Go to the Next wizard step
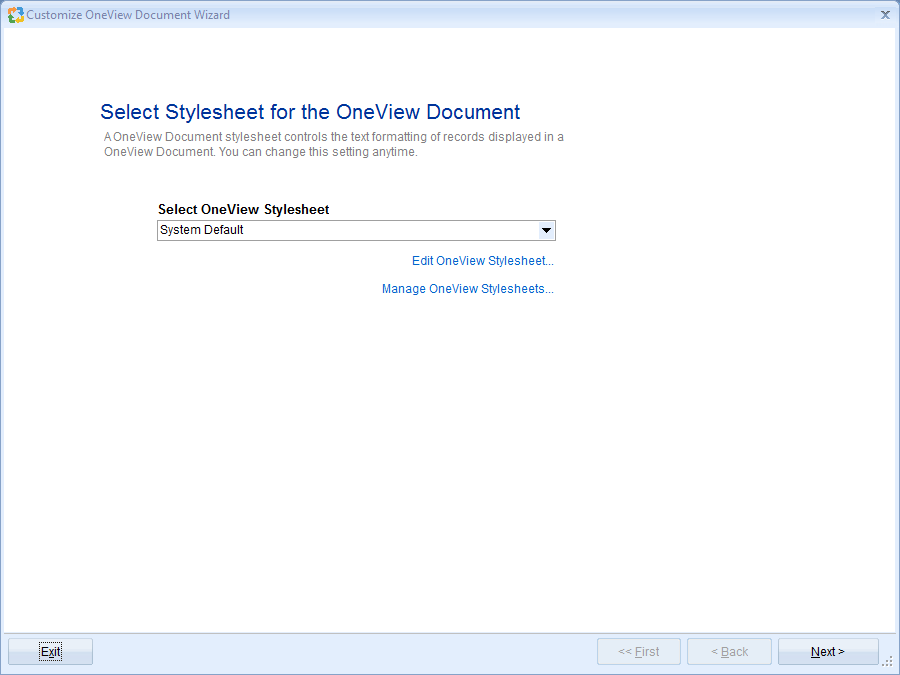Viewport: 900px width, 675px height. click(x=828, y=651)
